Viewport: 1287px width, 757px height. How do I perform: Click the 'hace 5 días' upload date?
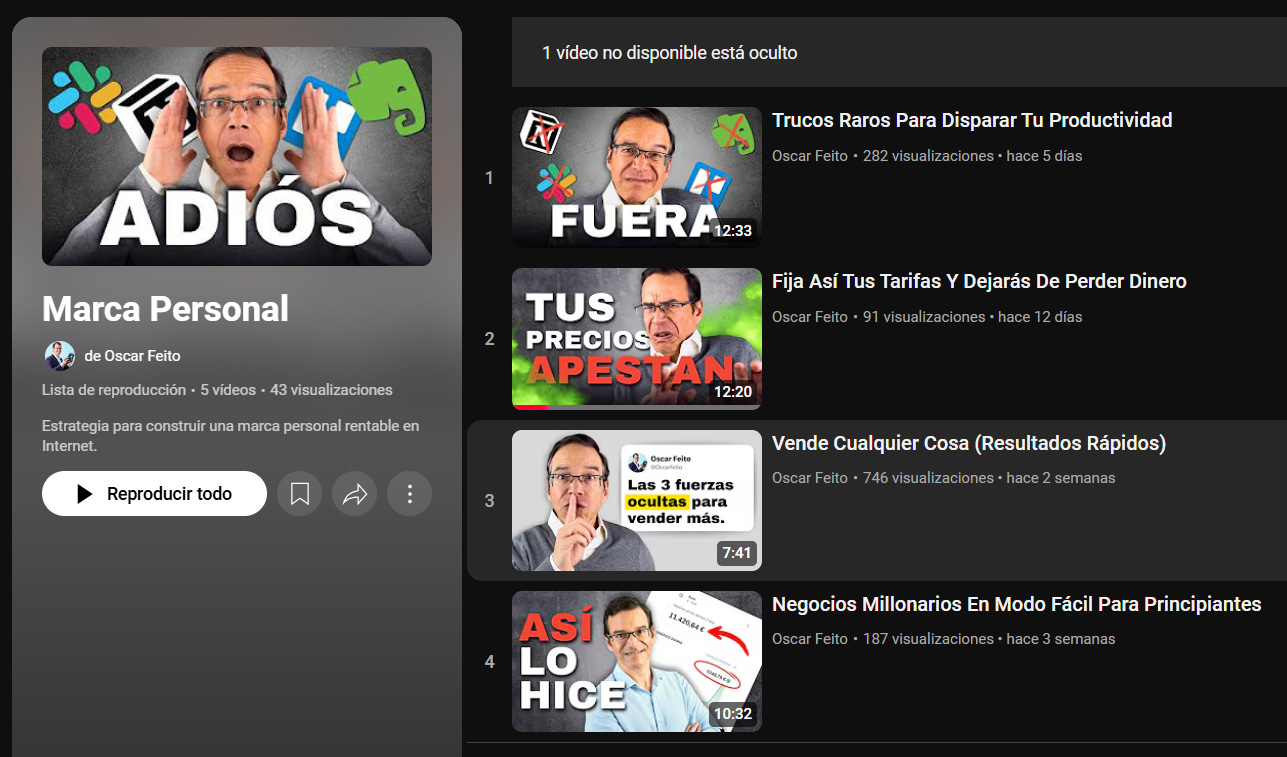(x=1045, y=156)
